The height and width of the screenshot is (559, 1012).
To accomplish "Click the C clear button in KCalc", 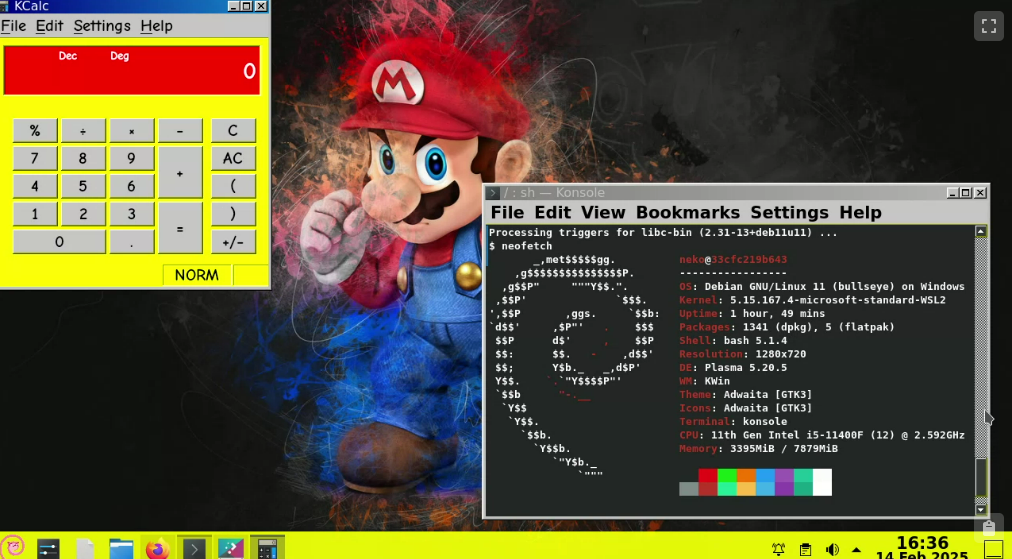I will tap(233, 131).
